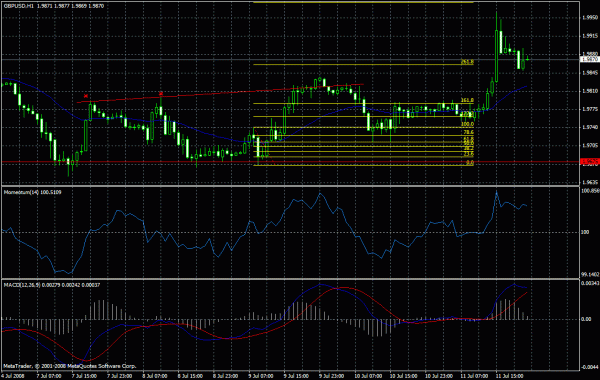This screenshot has height=380, width=600.
Task: Click the Momentum scale value 99.1402
Action: [x=590, y=274]
